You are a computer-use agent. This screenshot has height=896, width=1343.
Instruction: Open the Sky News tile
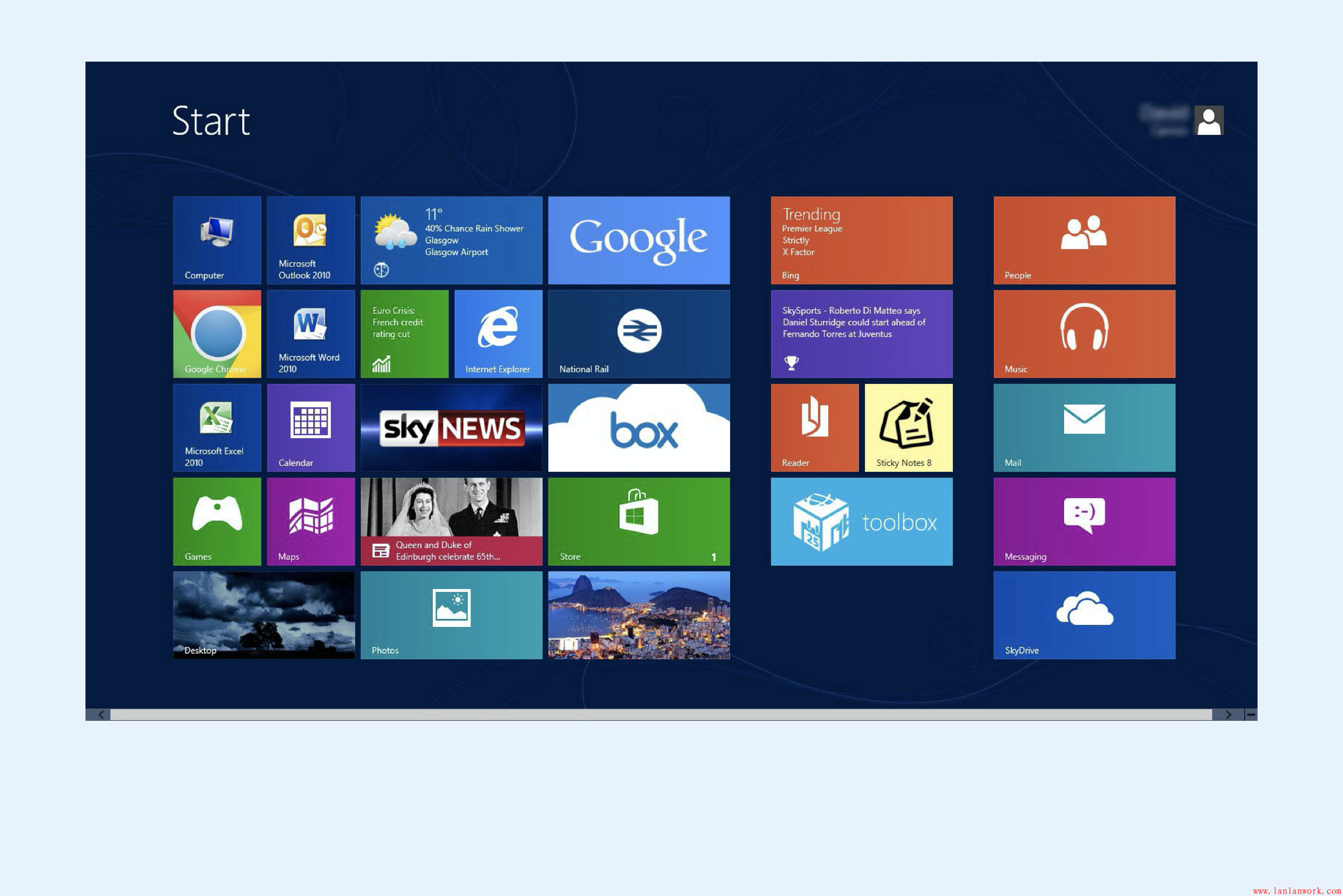(451, 427)
